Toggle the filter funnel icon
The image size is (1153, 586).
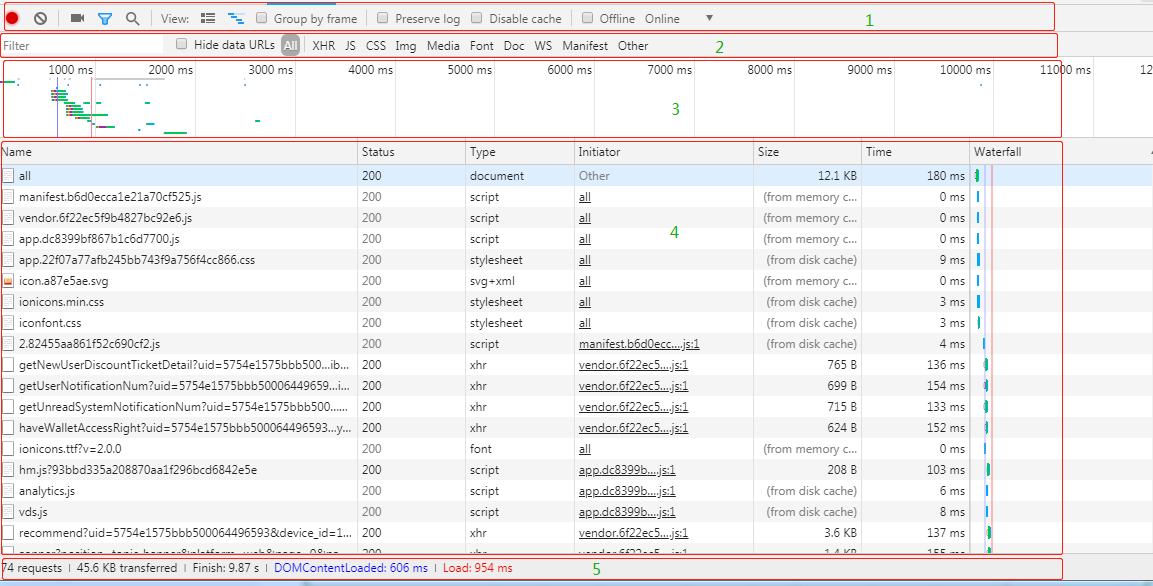[x=104, y=18]
